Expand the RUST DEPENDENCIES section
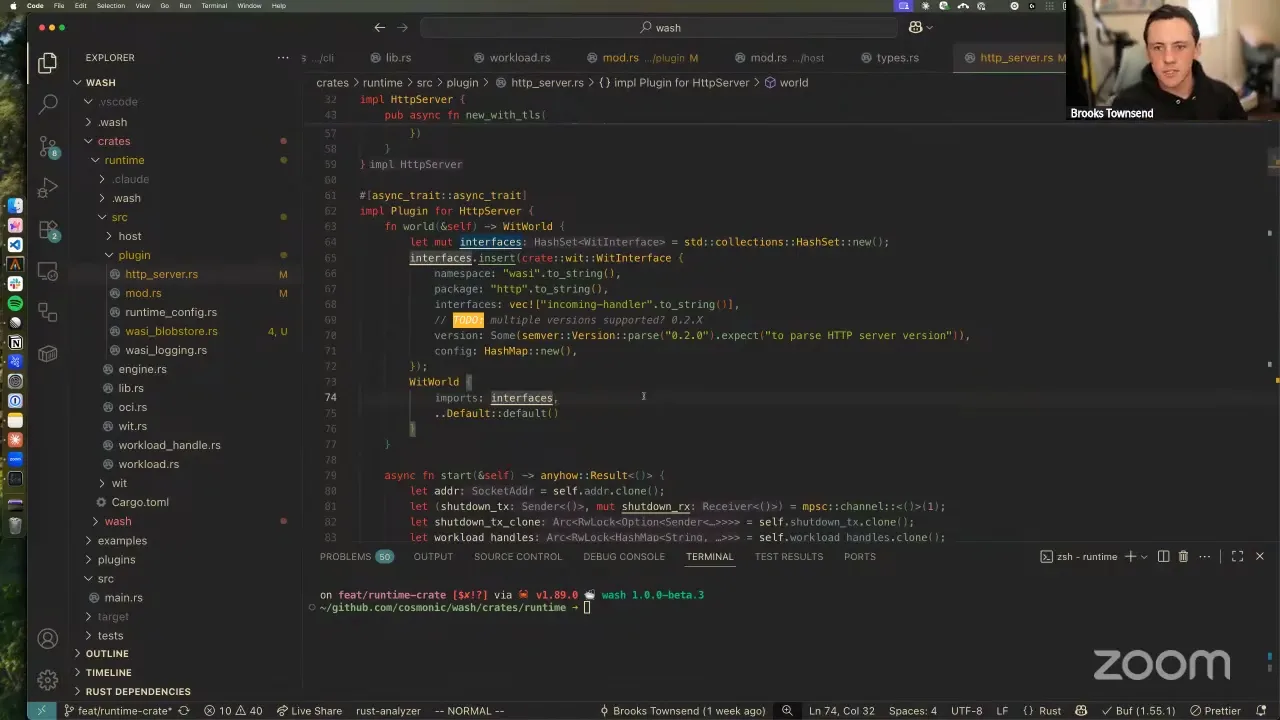The width and height of the screenshot is (1280, 720). point(138,692)
